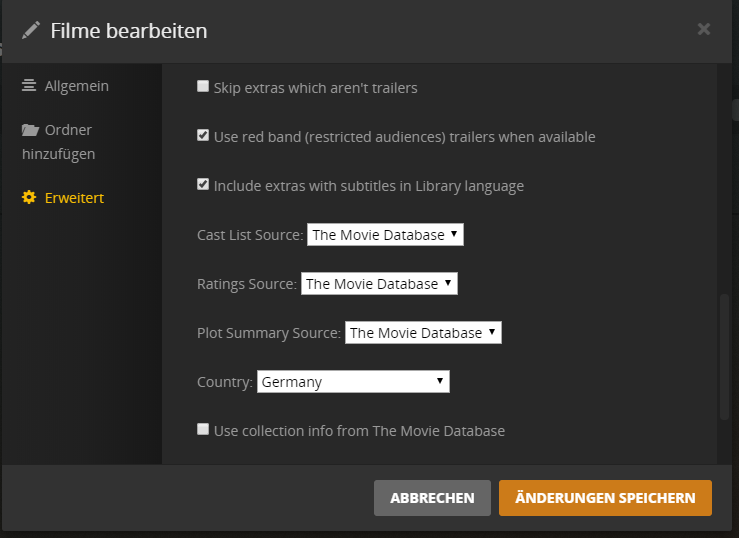Uncheck Use red band trailers option

click(x=203, y=136)
